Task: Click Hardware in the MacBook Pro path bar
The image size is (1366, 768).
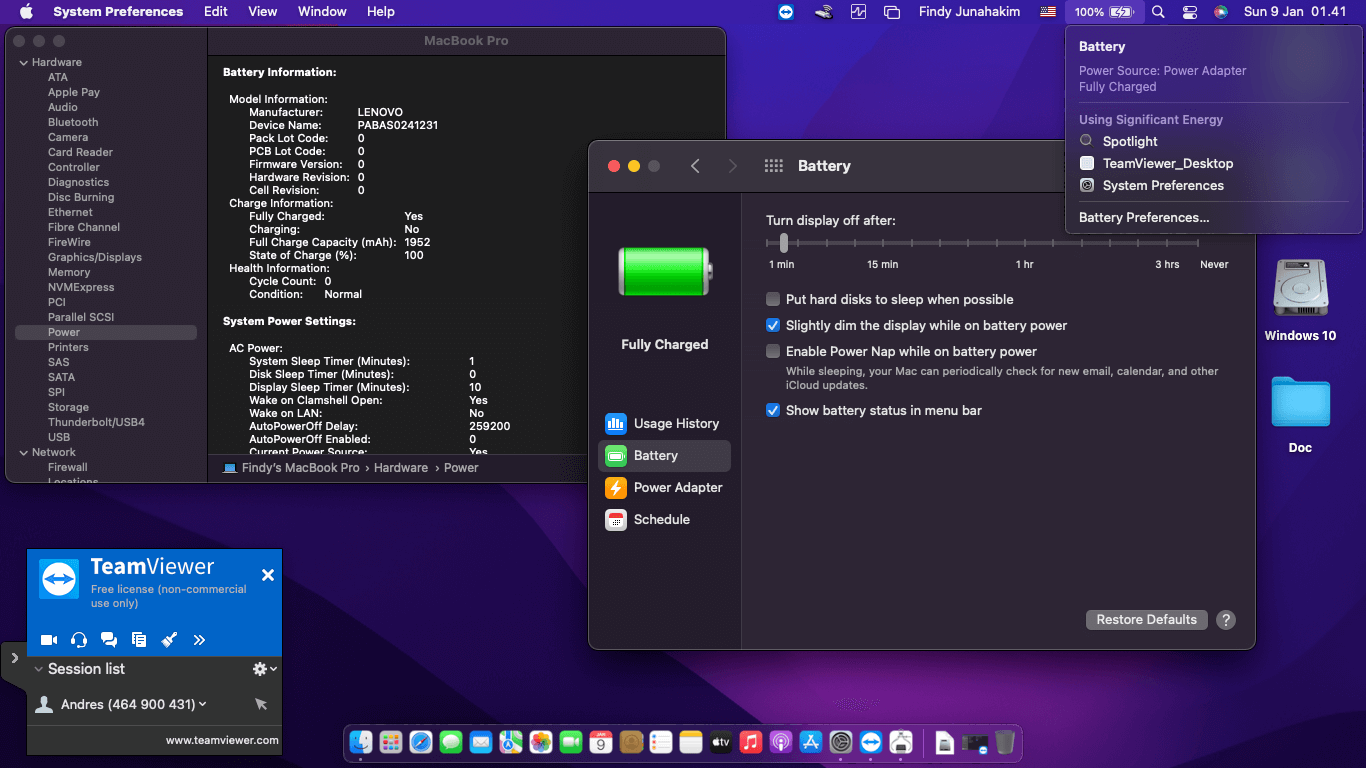Action: click(x=401, y=468)
